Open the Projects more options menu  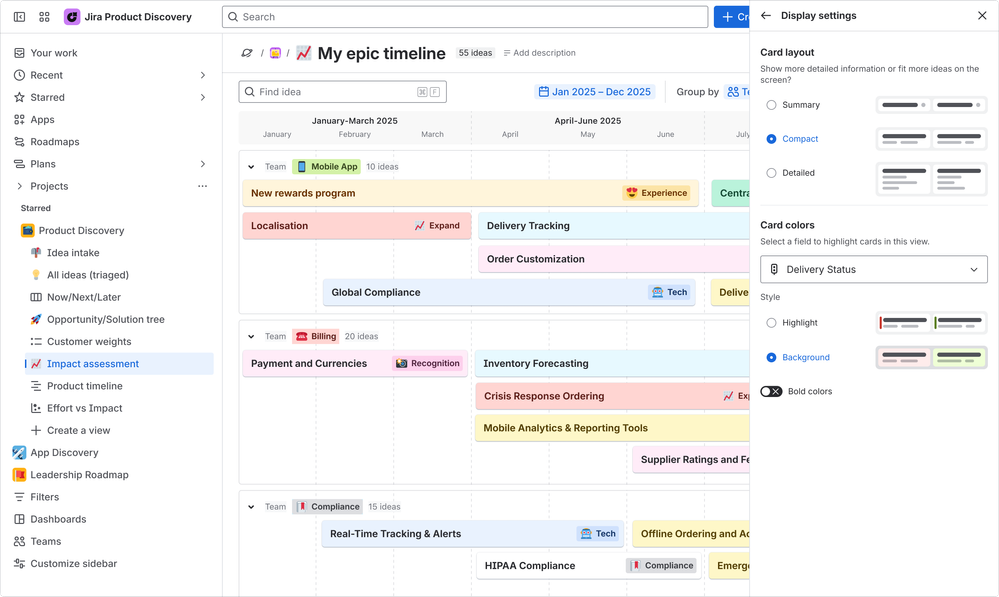[203, 186]
